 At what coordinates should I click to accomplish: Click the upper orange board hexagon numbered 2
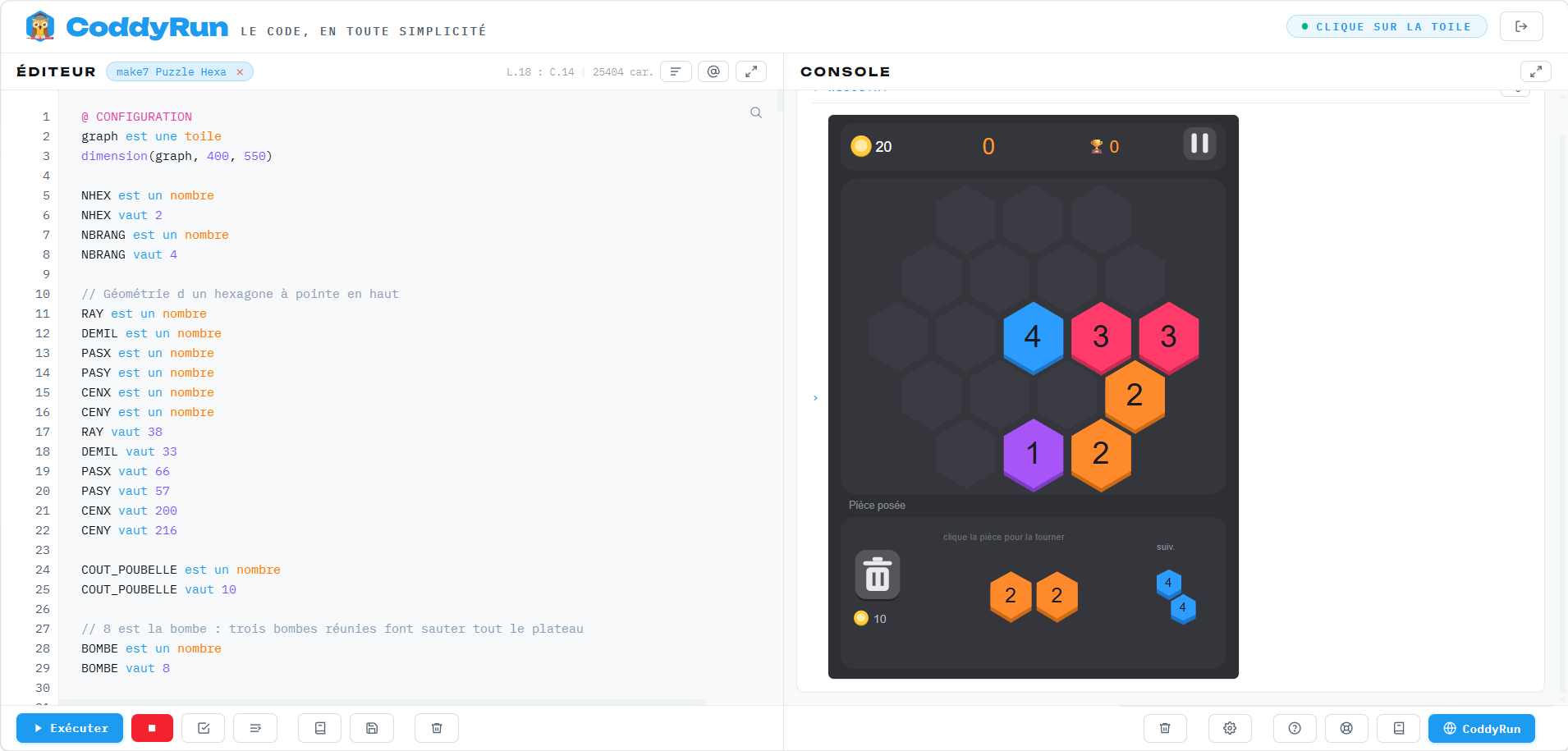click(1135, 395)
